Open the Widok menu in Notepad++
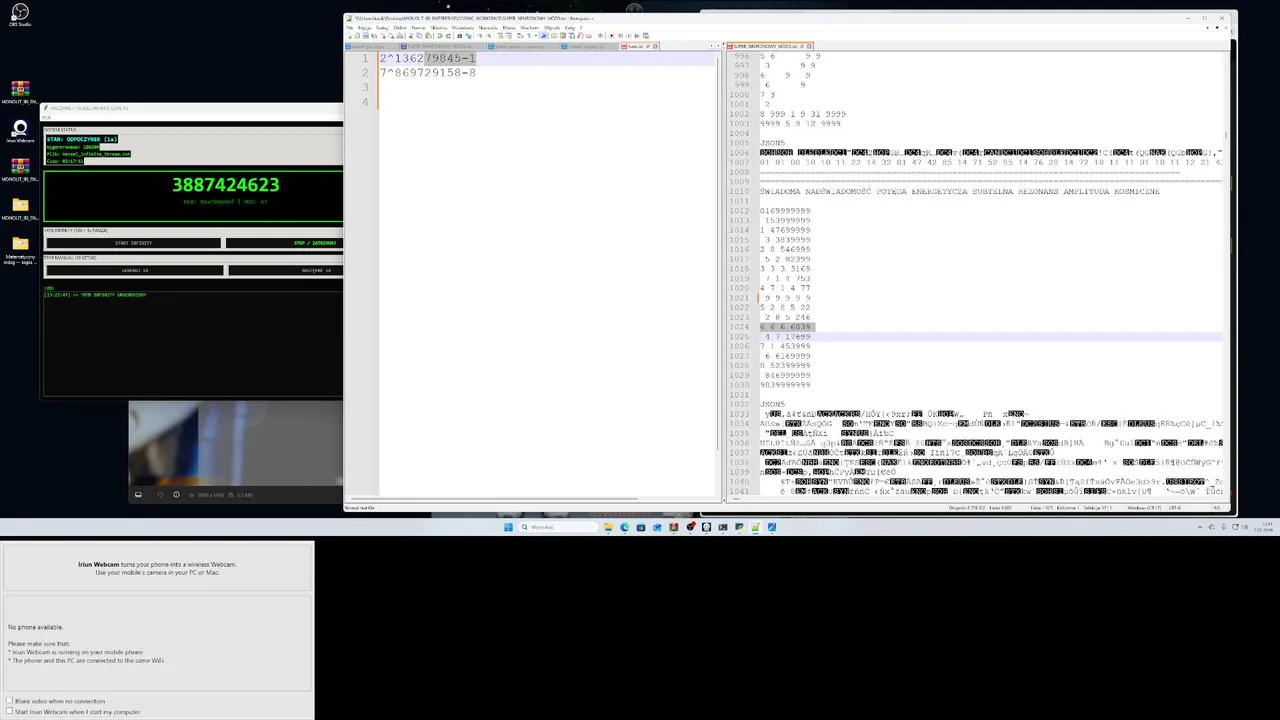1280x720 pixels. pos(398,27)
